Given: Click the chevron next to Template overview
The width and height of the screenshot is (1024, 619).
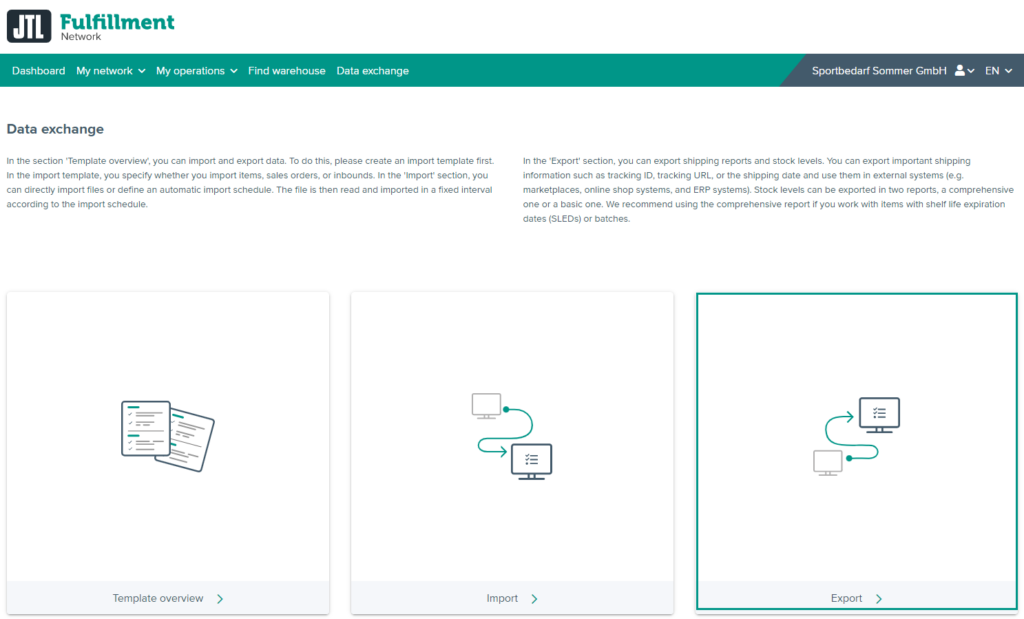Looking at the screenshot, I should coord(219,598).
